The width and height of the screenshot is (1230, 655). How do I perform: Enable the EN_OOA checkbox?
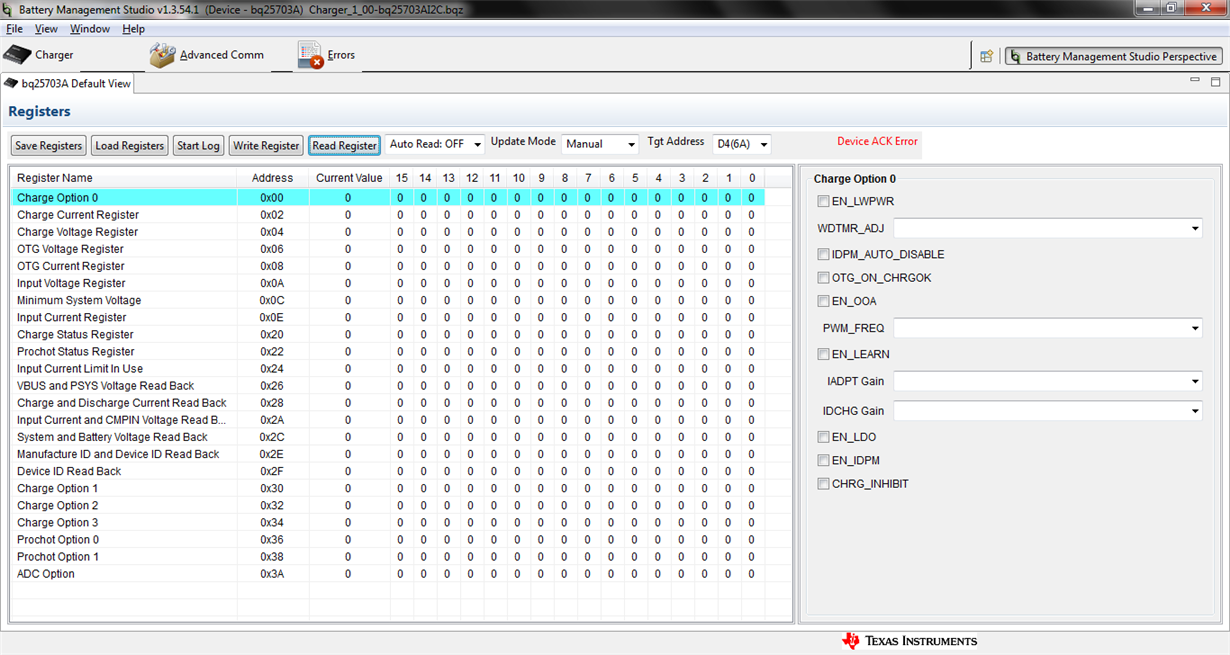[x=823, y=301]
